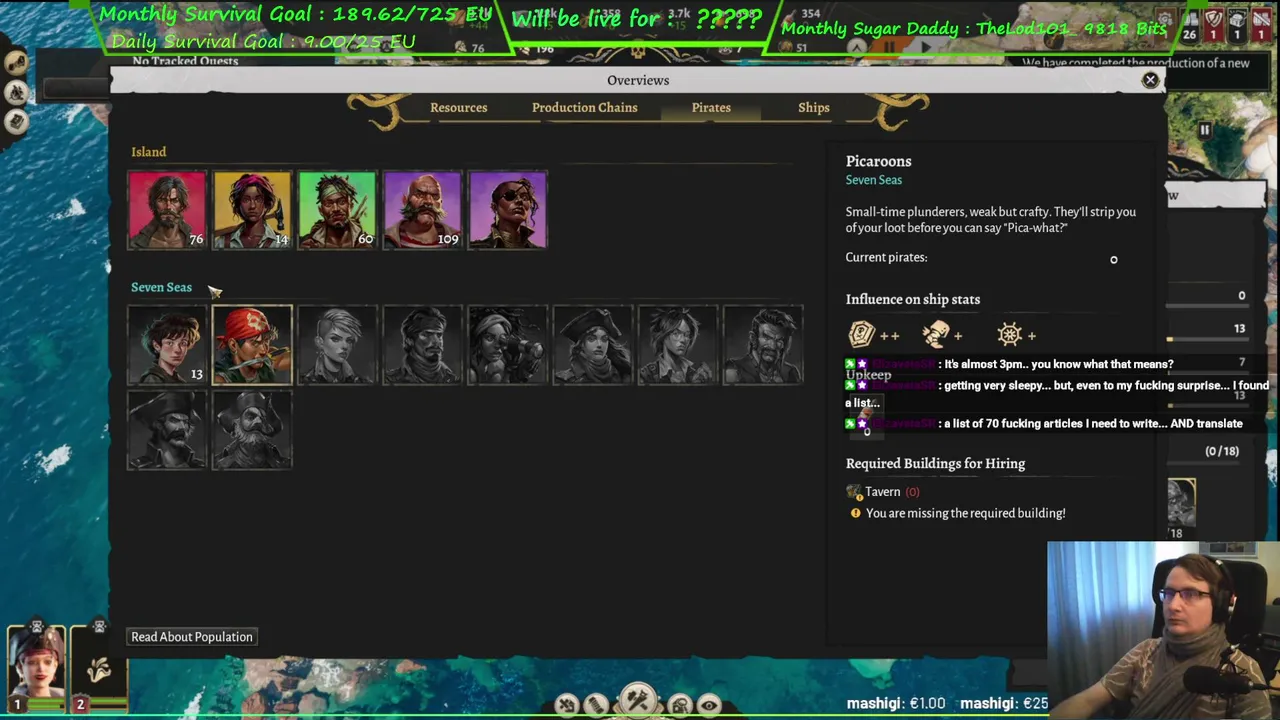Click the Seven Seas subtitle under Picaroons

coord(874,180)
